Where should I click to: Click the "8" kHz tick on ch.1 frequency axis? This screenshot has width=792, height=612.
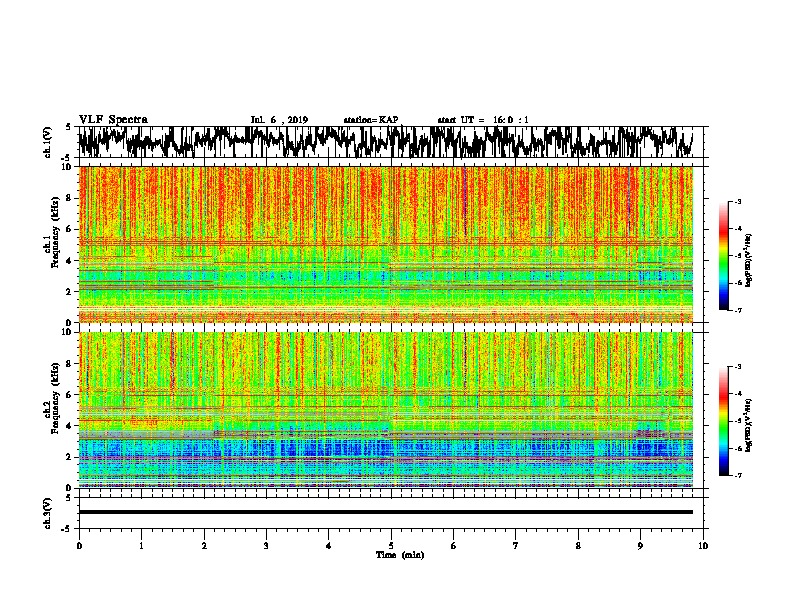tap(70, 198)
